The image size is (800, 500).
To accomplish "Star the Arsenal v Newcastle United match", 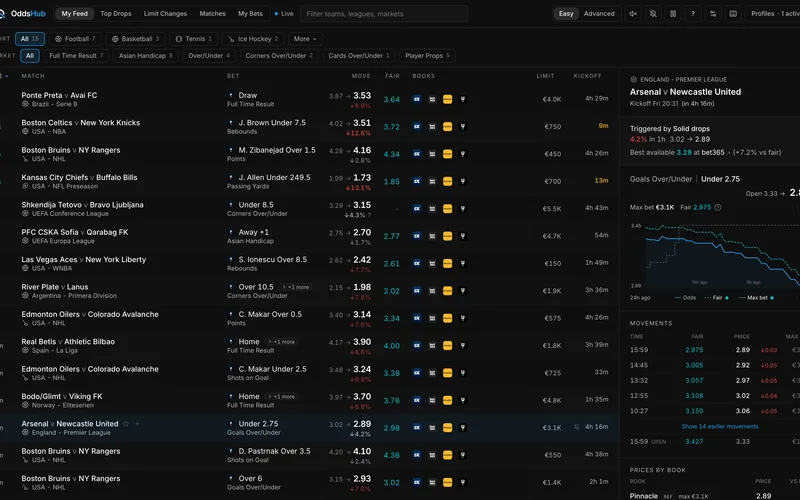I will [x=126, y=423].
